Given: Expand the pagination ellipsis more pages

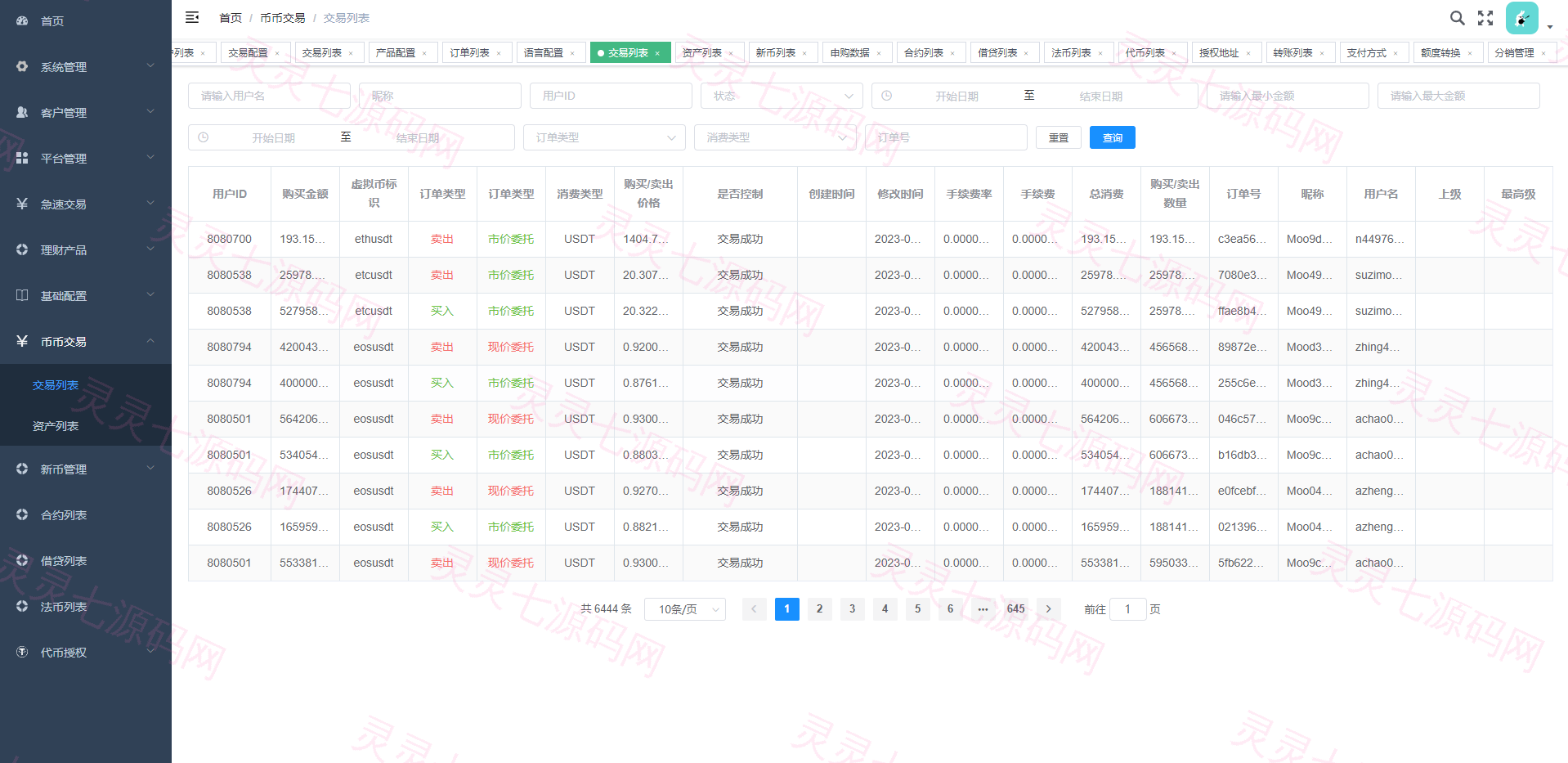Looking at the screenshot, I should 983,608.
